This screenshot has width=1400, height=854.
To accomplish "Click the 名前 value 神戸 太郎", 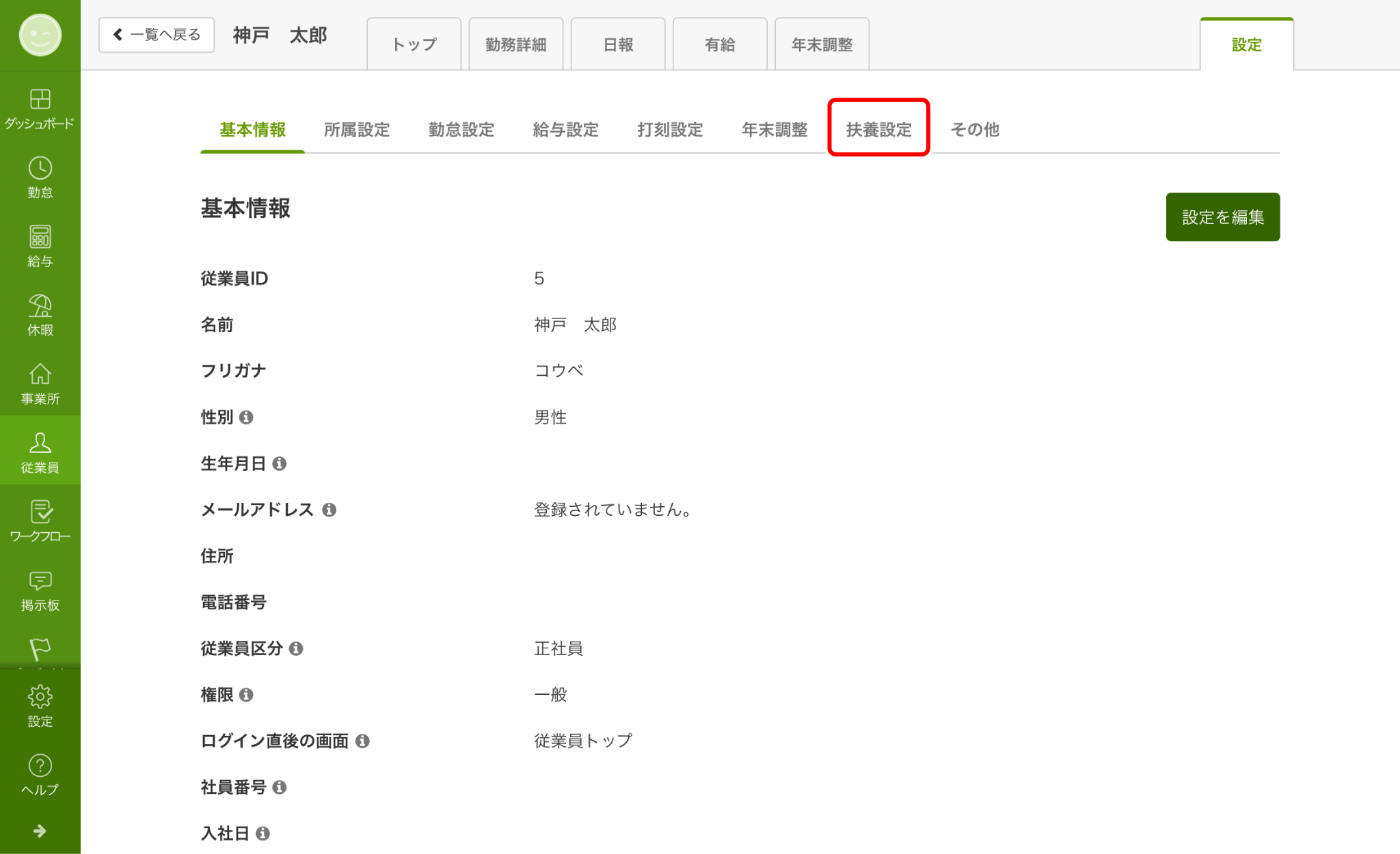I will click(x=575, y=325).
